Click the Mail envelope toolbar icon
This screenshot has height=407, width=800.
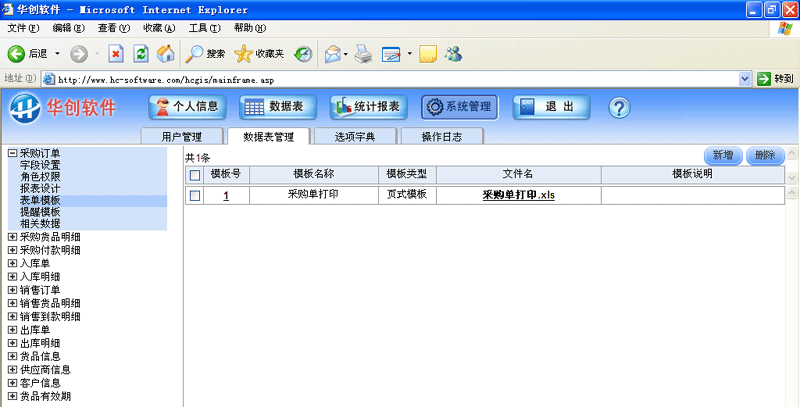333,53
